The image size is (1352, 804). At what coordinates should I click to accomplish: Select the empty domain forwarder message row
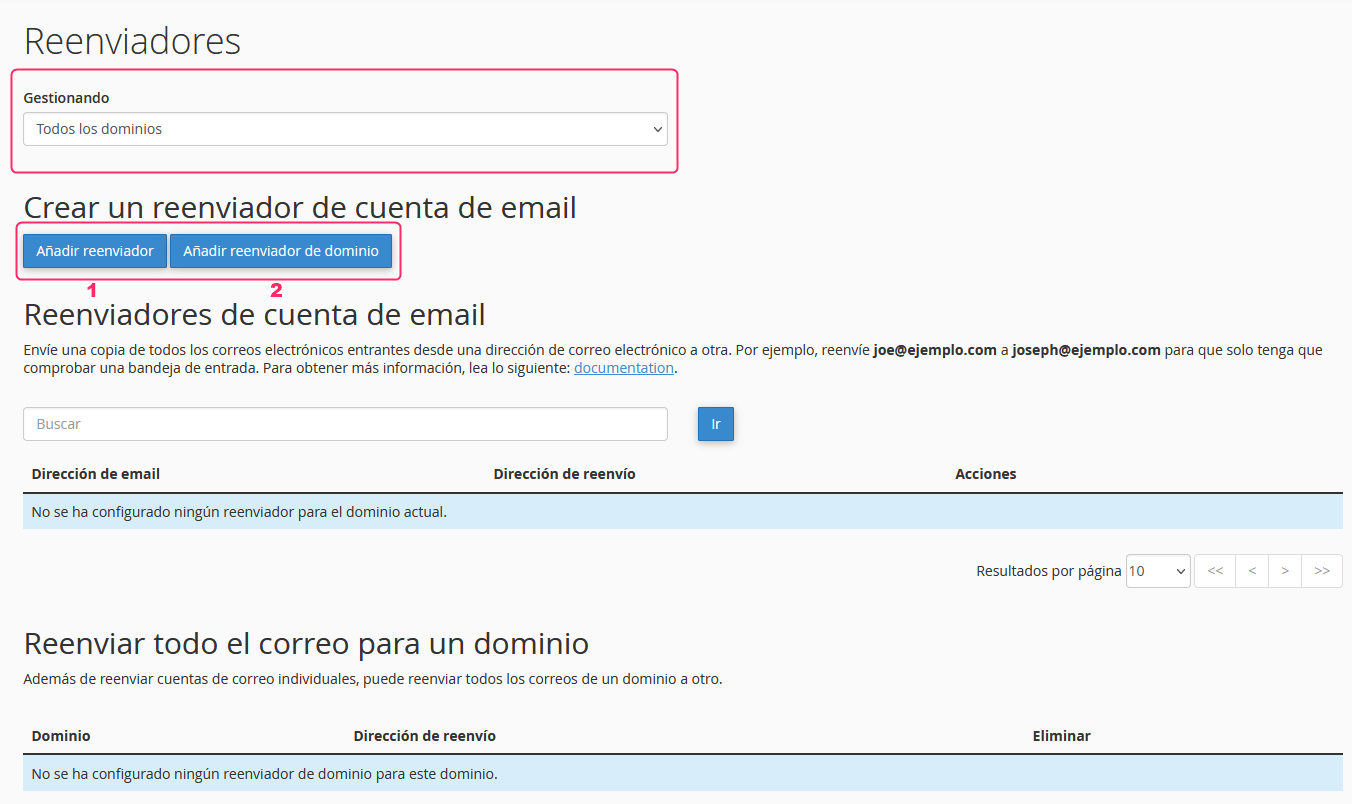pos(682,774)
